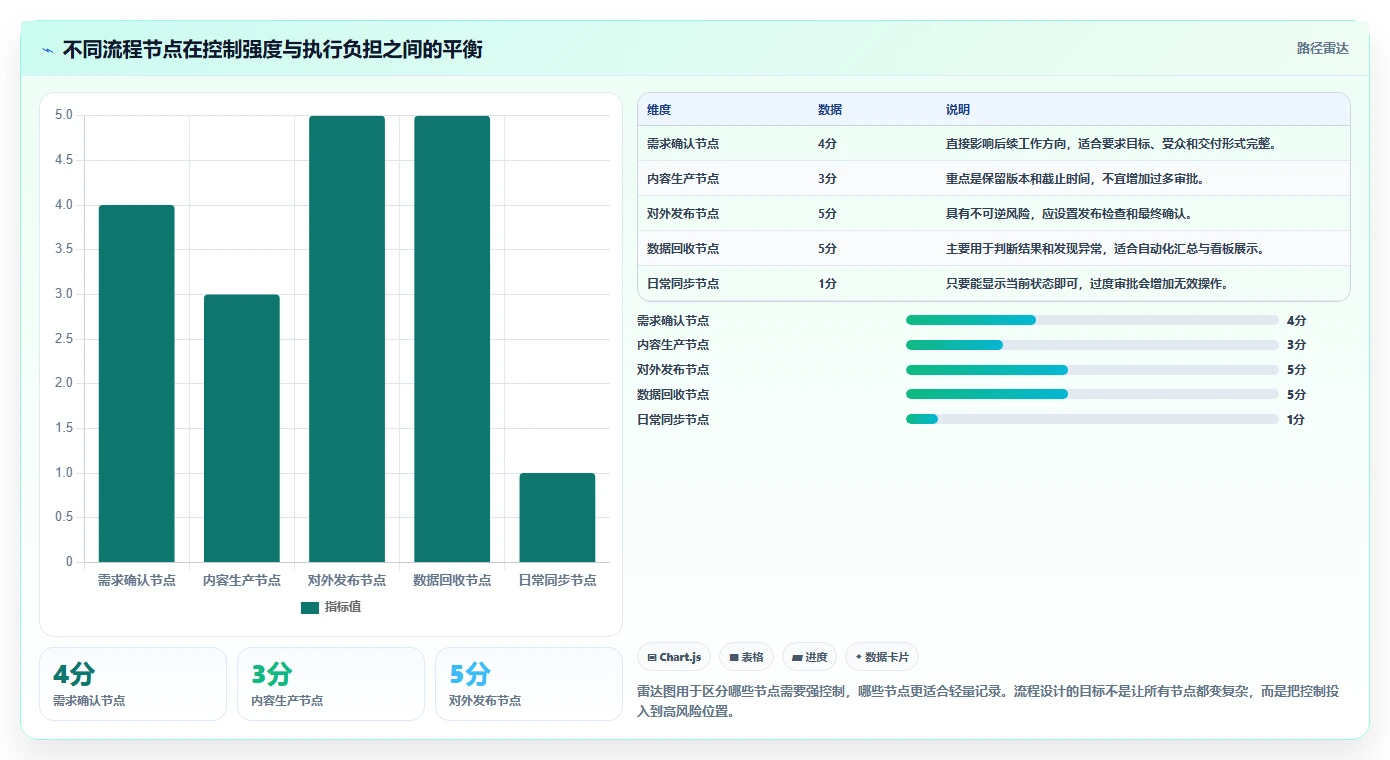Viewport: 1390px width, 760px height.
Task: Click the page title about 流程节点
Action: click(x=273, y=49)
